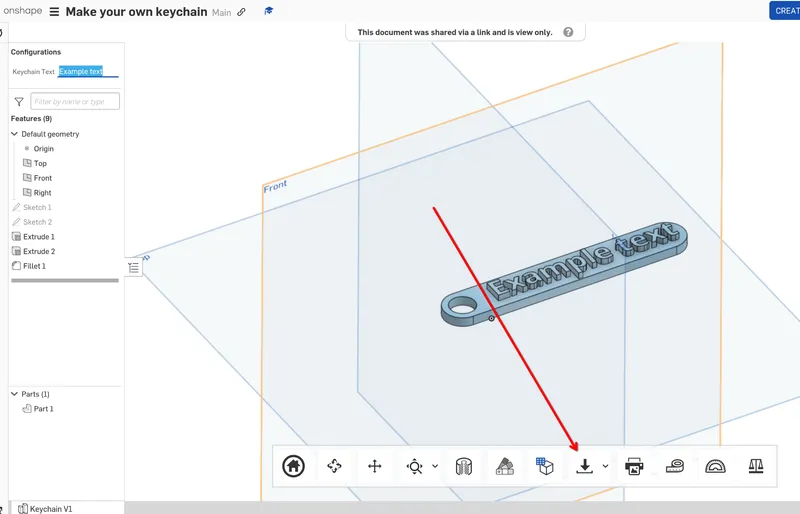Collapse the Default geometry group
Screen dimensions: 800x514
[14, 134]
